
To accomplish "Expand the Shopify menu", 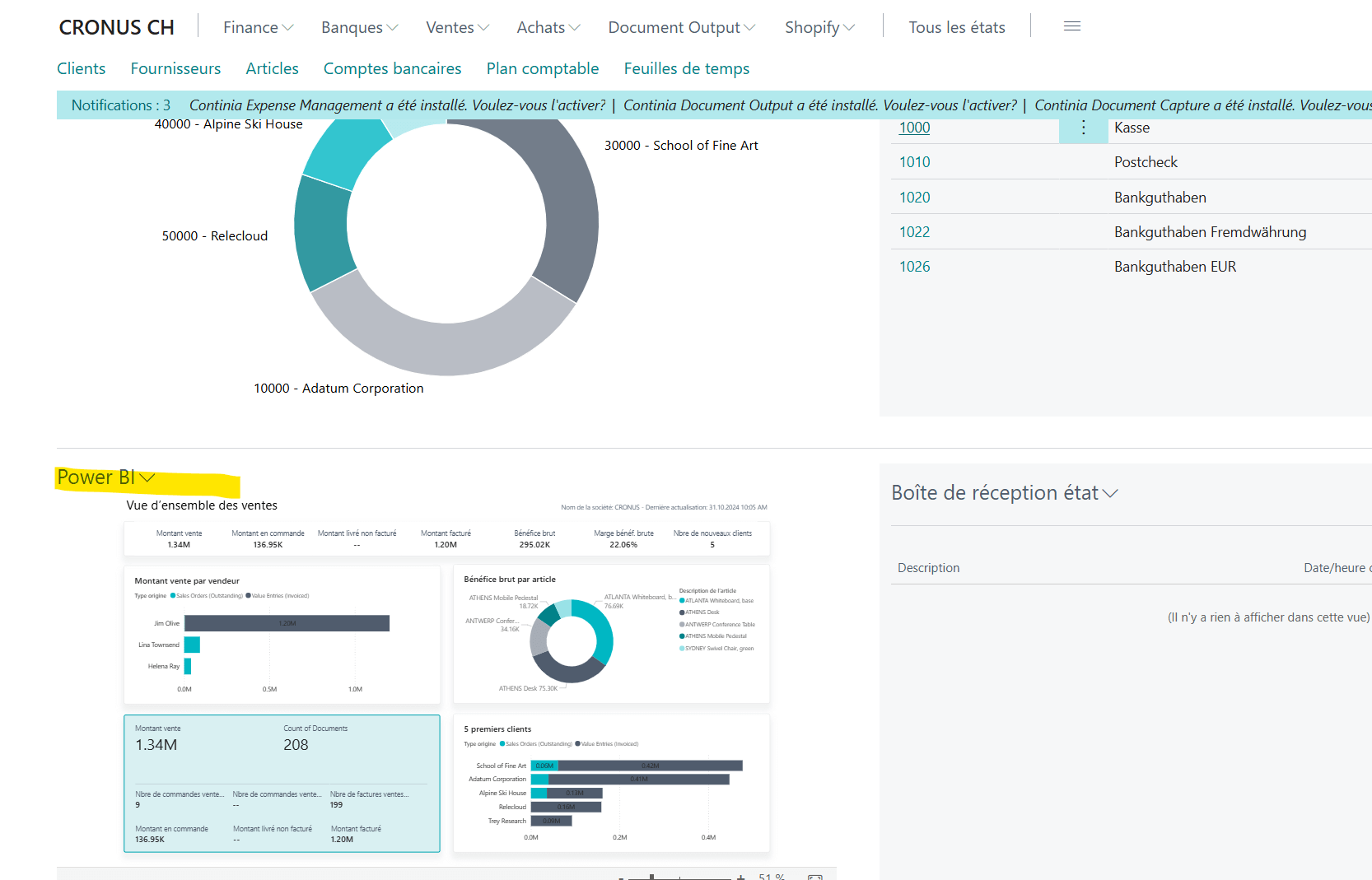I will [819, 27].
